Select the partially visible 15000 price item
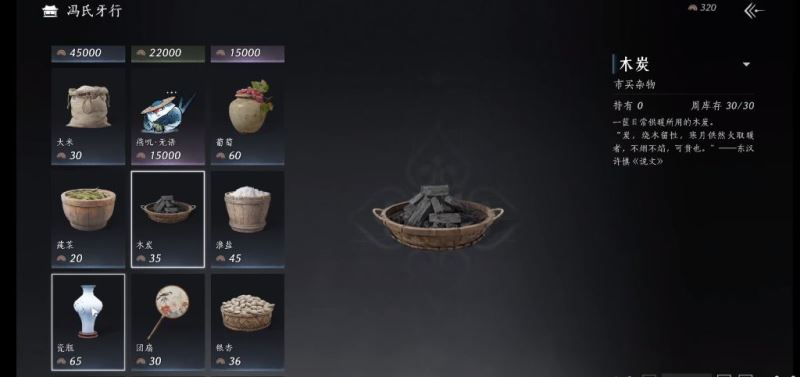The image size is (800, 377). [247, 54]
